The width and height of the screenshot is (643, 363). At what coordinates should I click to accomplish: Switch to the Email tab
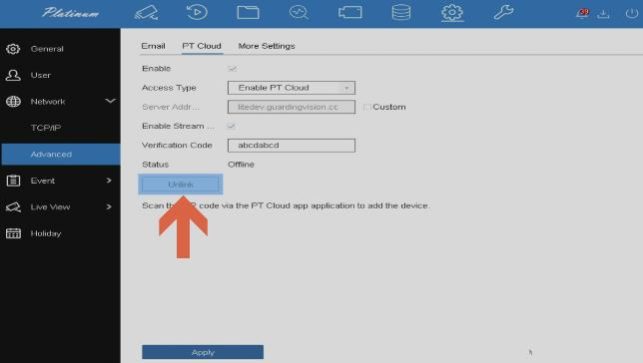click(153, 46)
